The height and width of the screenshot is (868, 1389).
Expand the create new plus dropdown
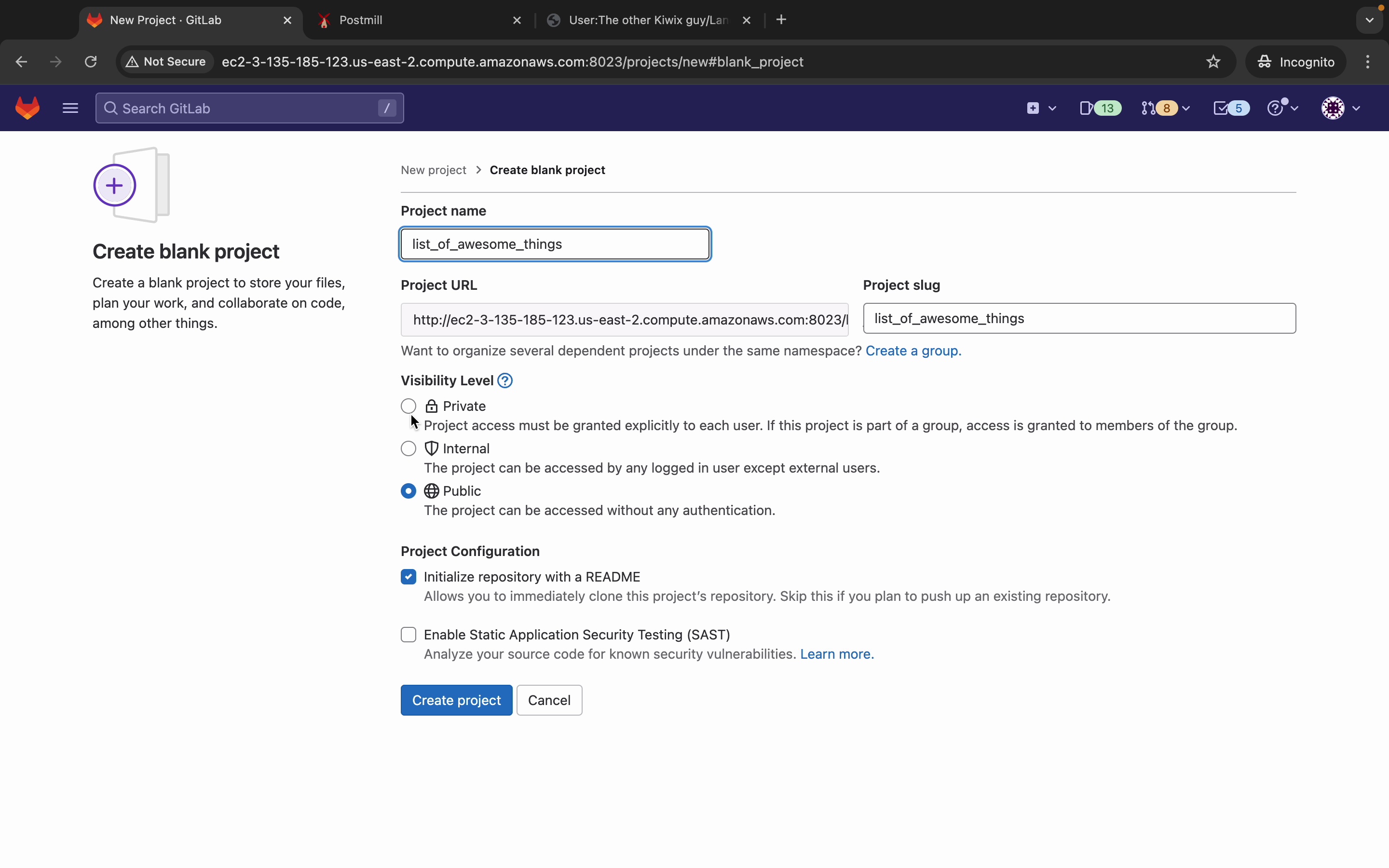[1040, 108]
